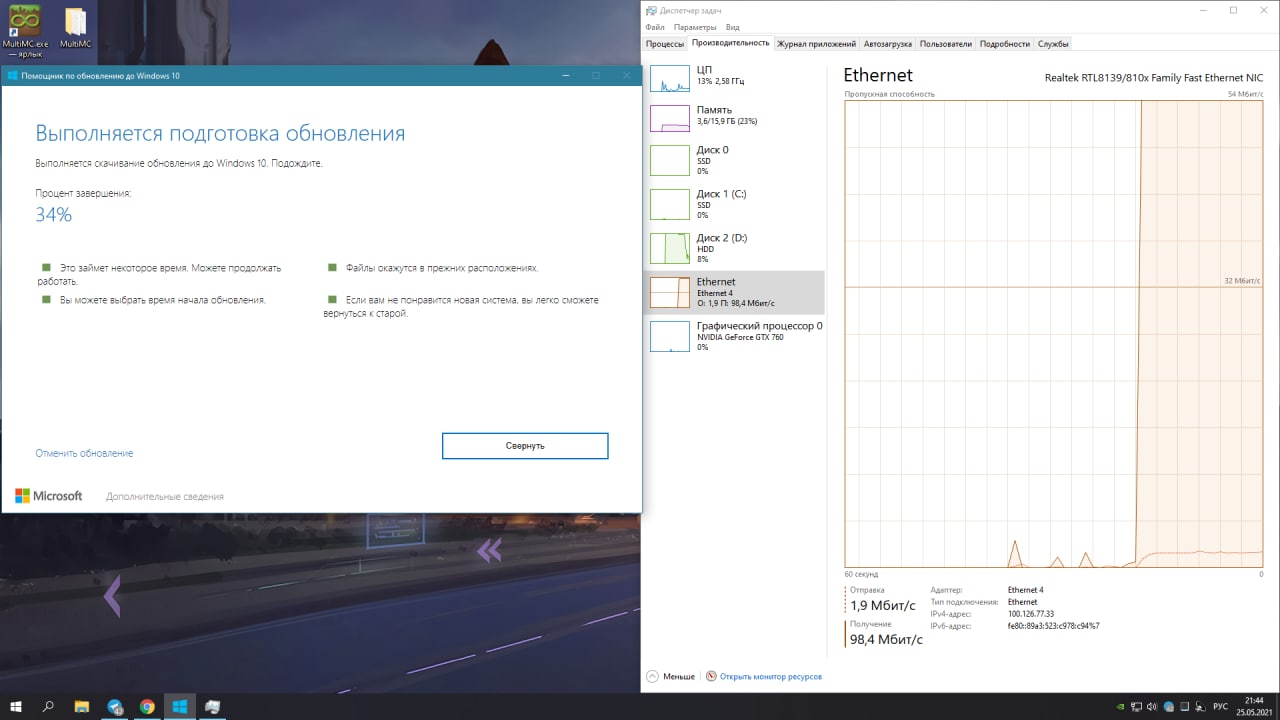
Task: Select ЦП performance graph entry
Action: coord(736,78)
